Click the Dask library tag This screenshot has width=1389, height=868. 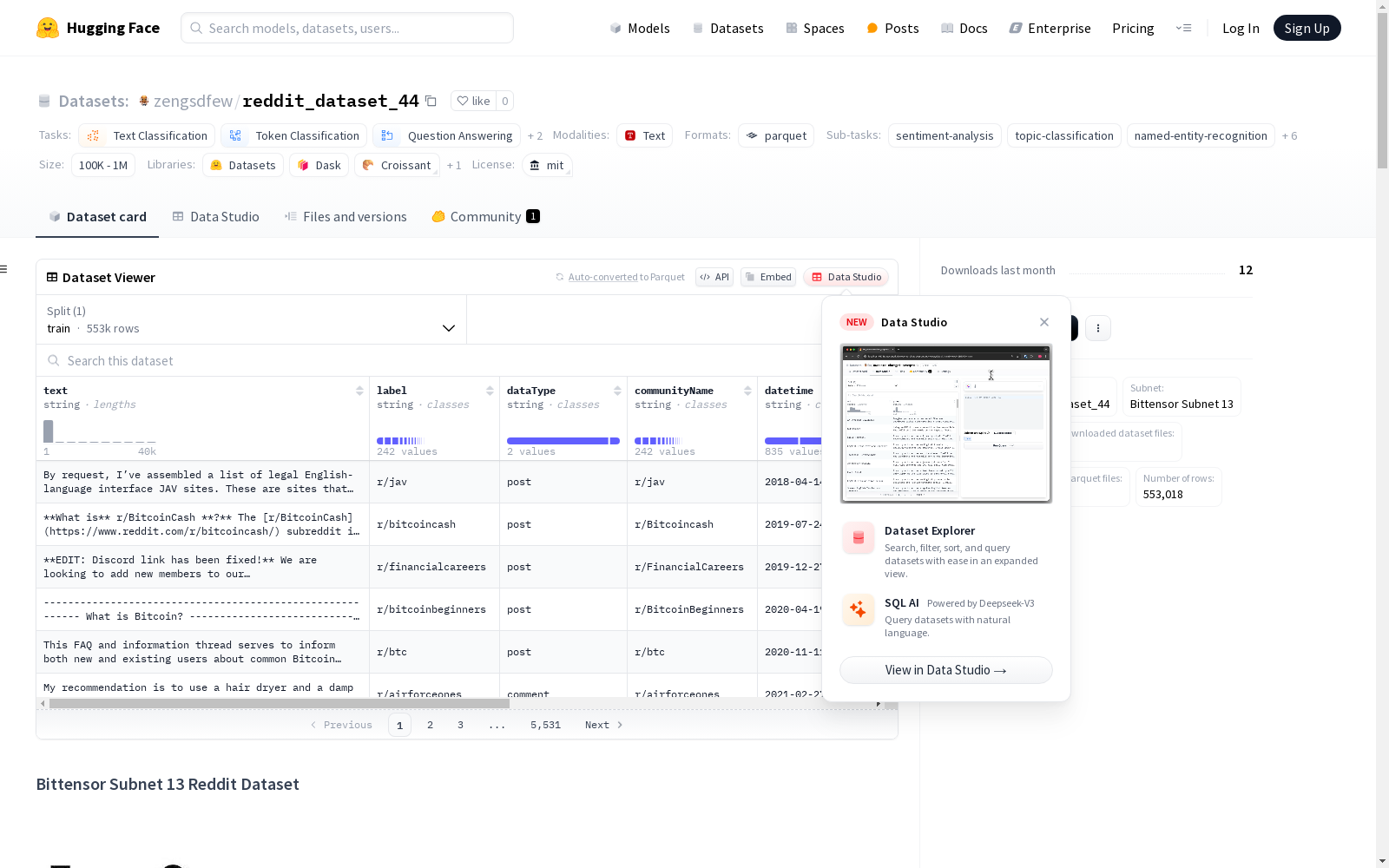coord(319,165)
